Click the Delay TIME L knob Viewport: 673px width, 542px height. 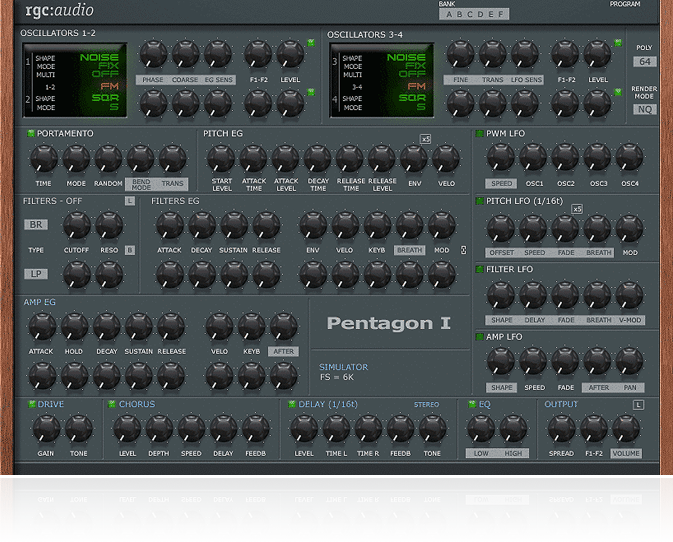[336, 428]
